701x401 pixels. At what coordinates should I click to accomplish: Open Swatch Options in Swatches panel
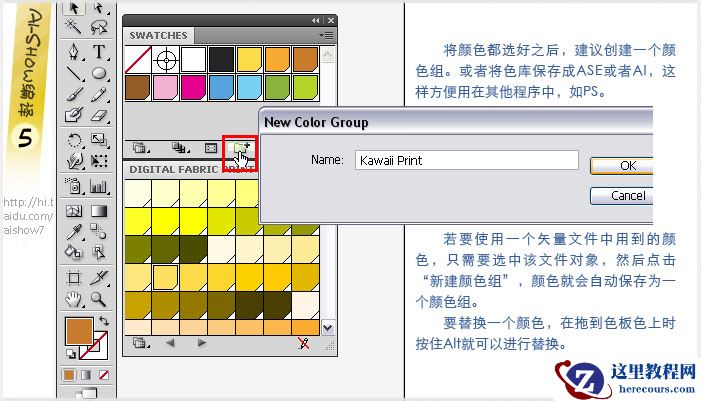click(x=211, y=148)
